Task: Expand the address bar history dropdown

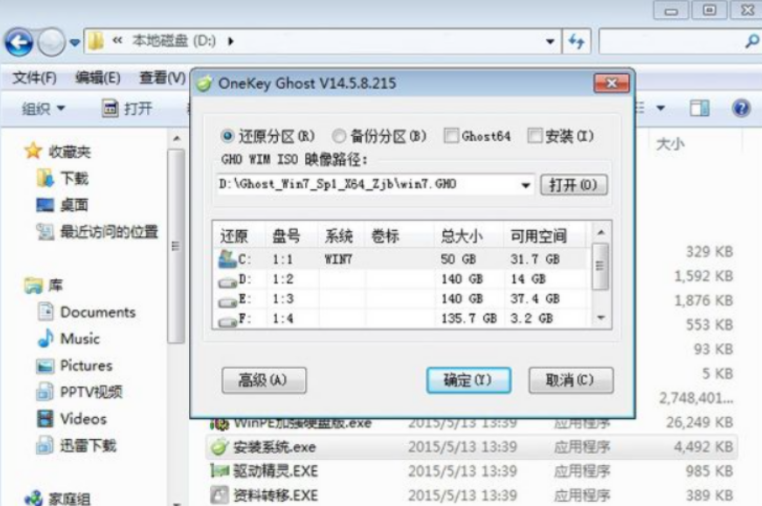Action: [550, 42]
